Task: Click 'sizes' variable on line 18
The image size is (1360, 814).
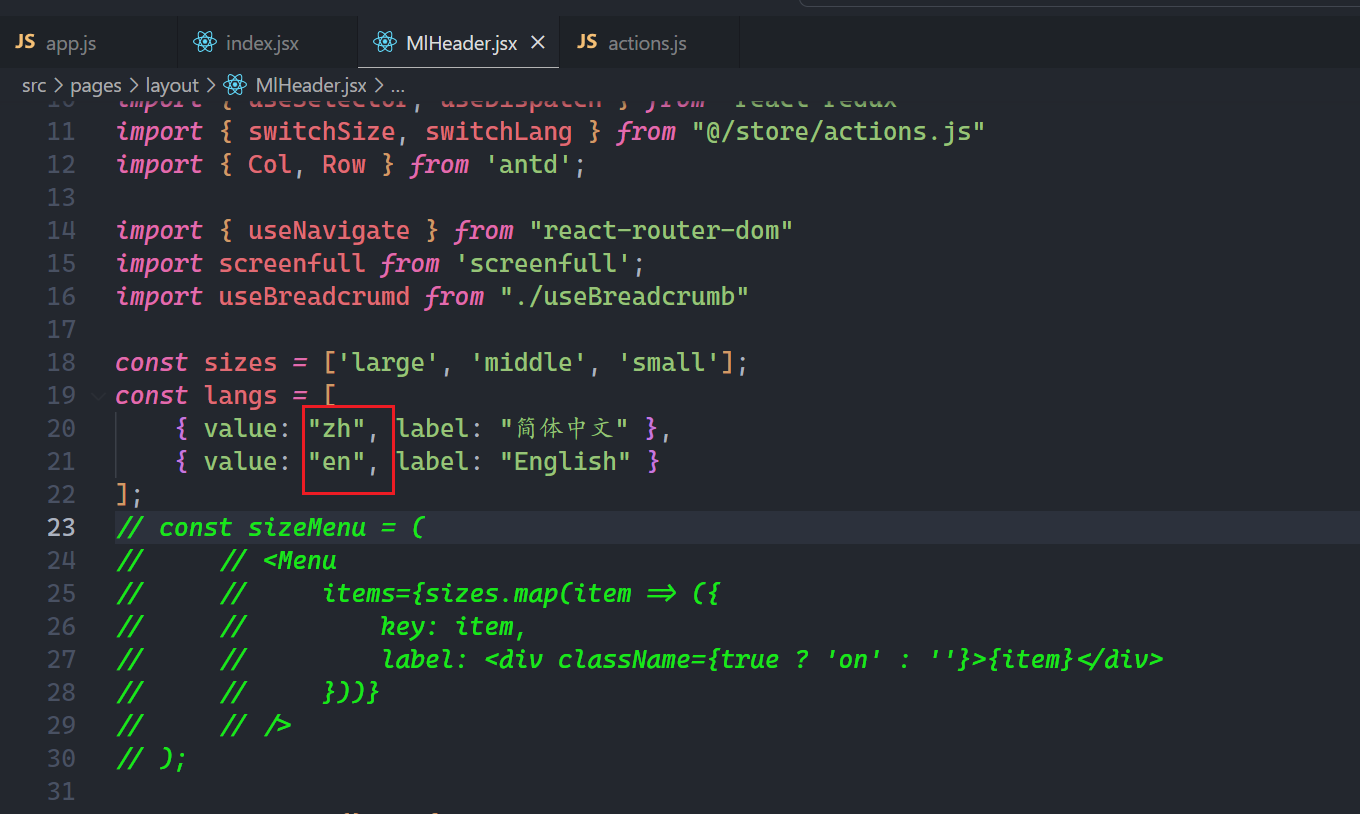Action: (240, 362)
